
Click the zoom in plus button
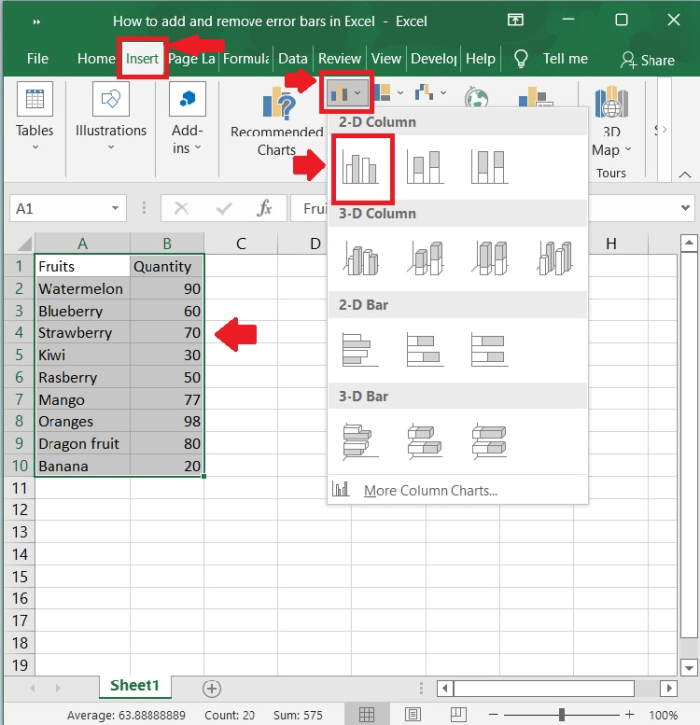point(629,715)
